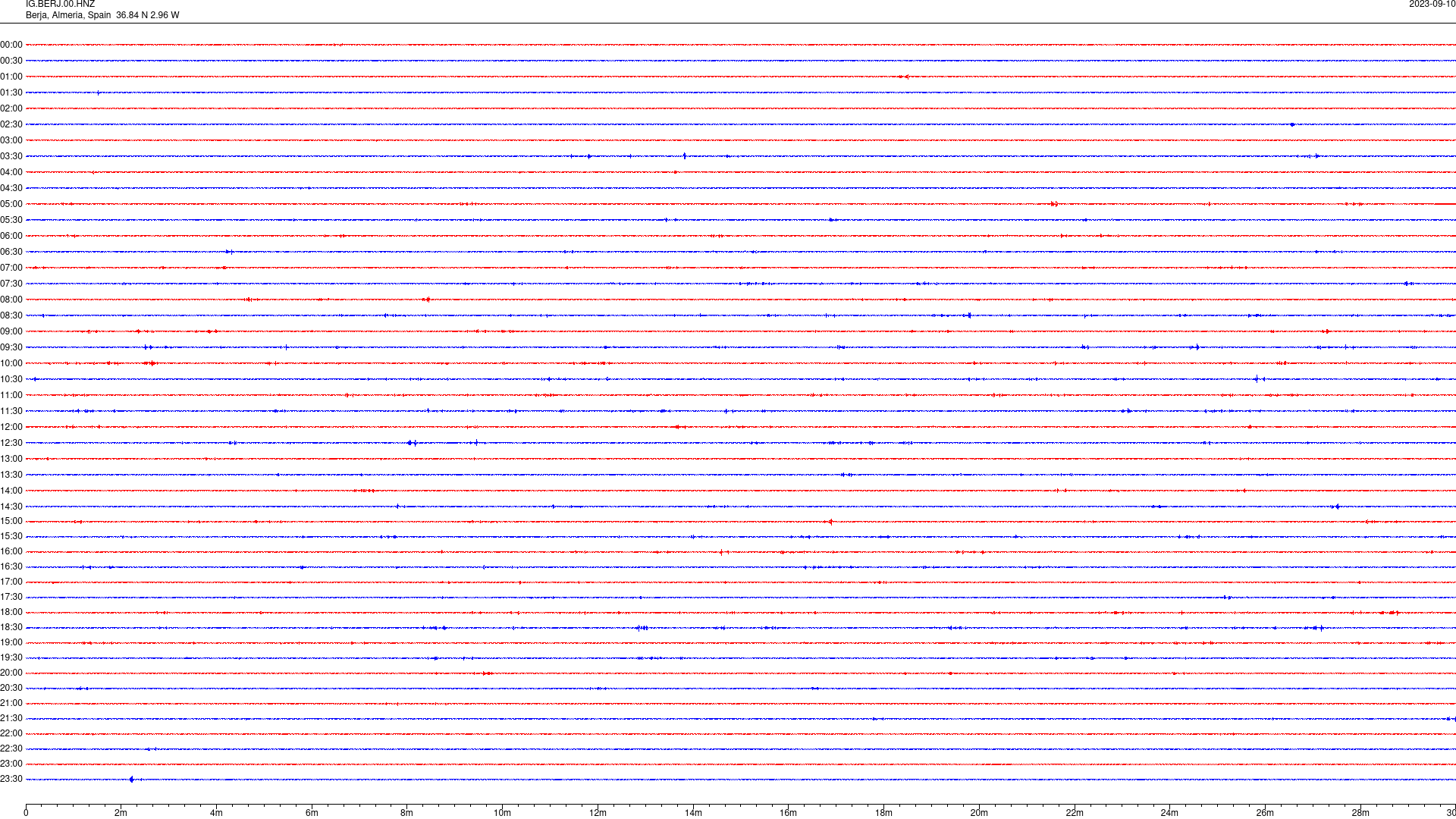The width and height of the screenshot is (1456, 819).
Task: Click the 10m tick on time axis
Action: (502, 813)
